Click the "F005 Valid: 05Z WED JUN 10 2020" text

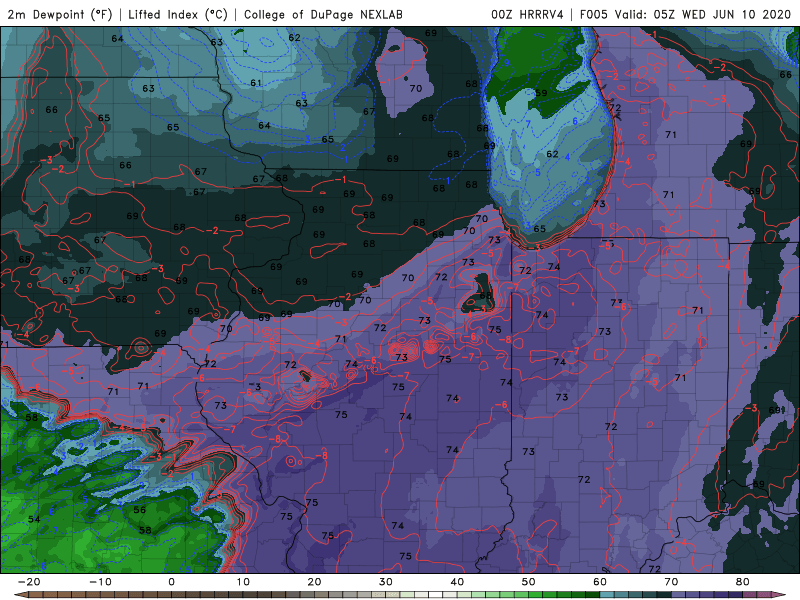(x=685, y=14)
